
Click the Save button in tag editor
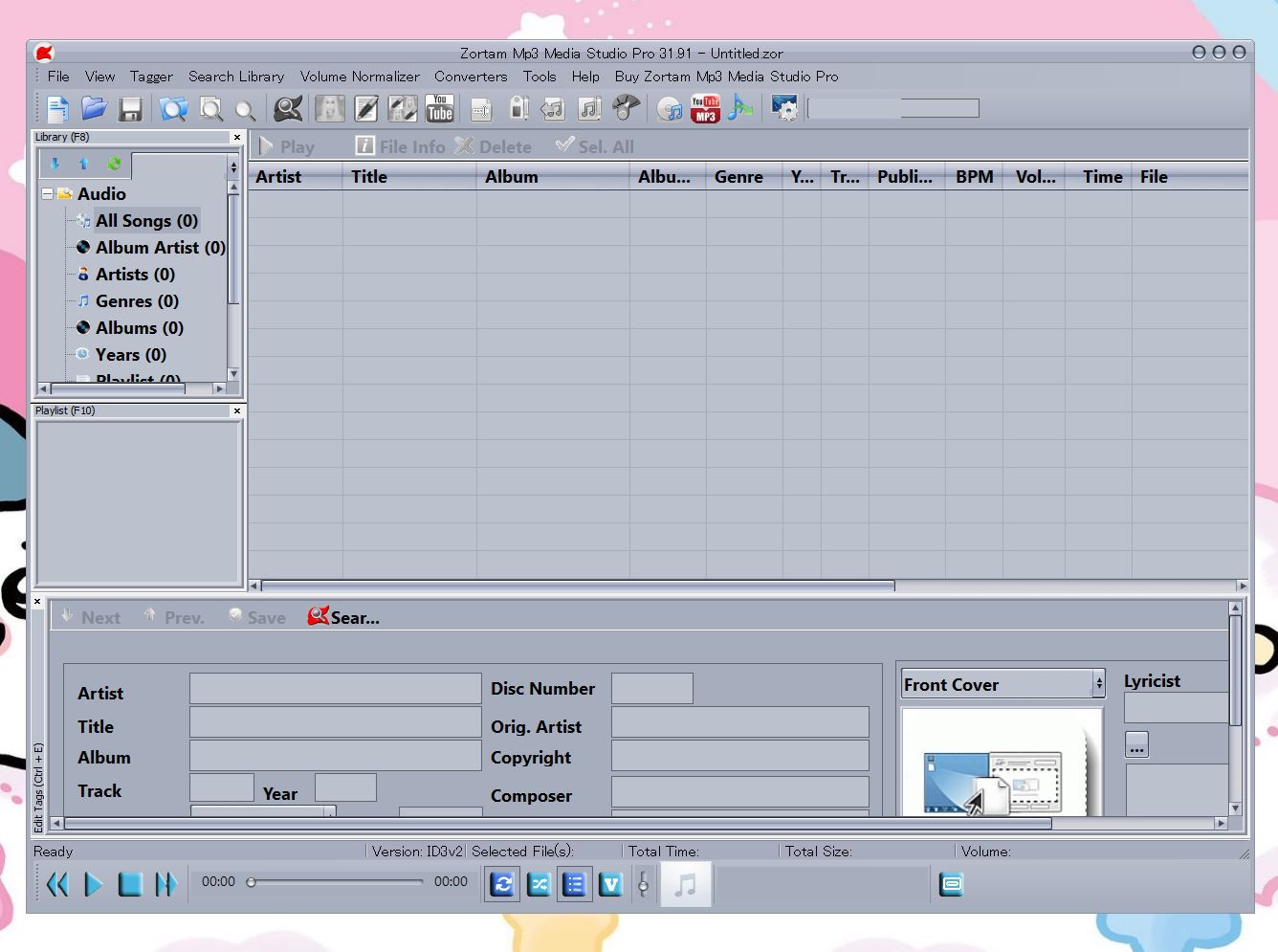[x=257, y=617]
